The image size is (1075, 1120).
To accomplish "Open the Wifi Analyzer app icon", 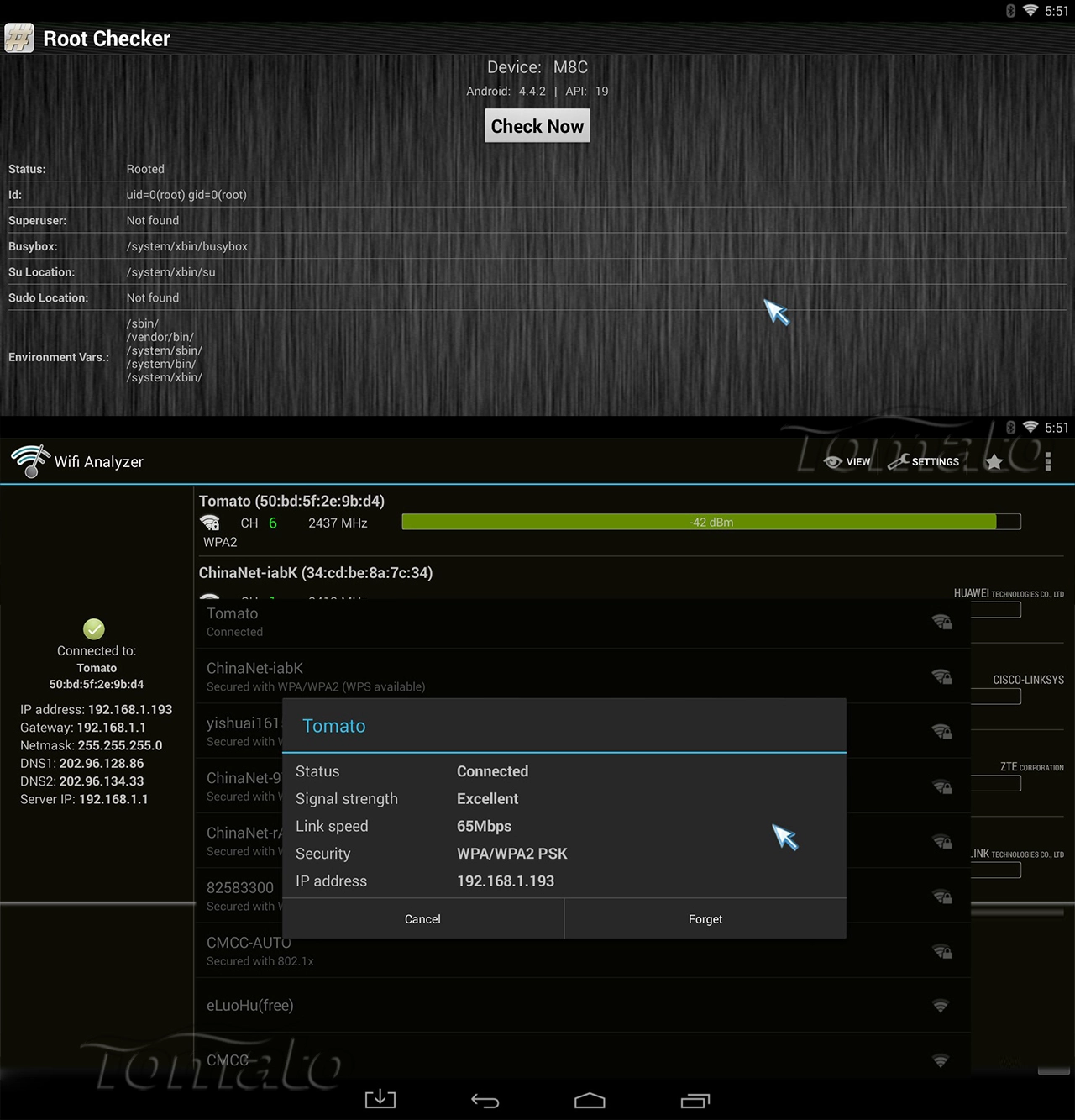I will click(30, 461).
